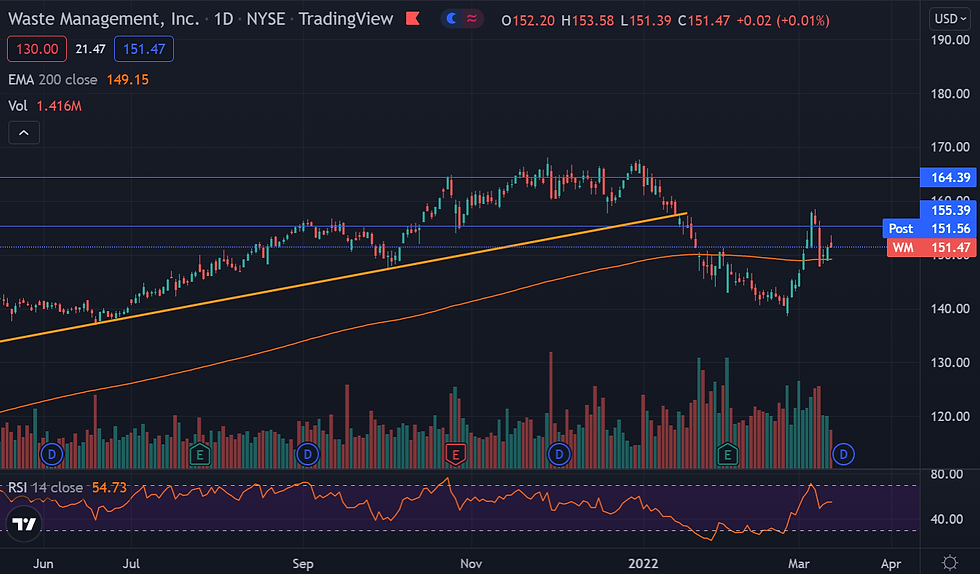Image resolution: width=980 pixels, height=574 pixels.
Task: Click the approximately-equal indicator icon in pill
Action: 472,19
